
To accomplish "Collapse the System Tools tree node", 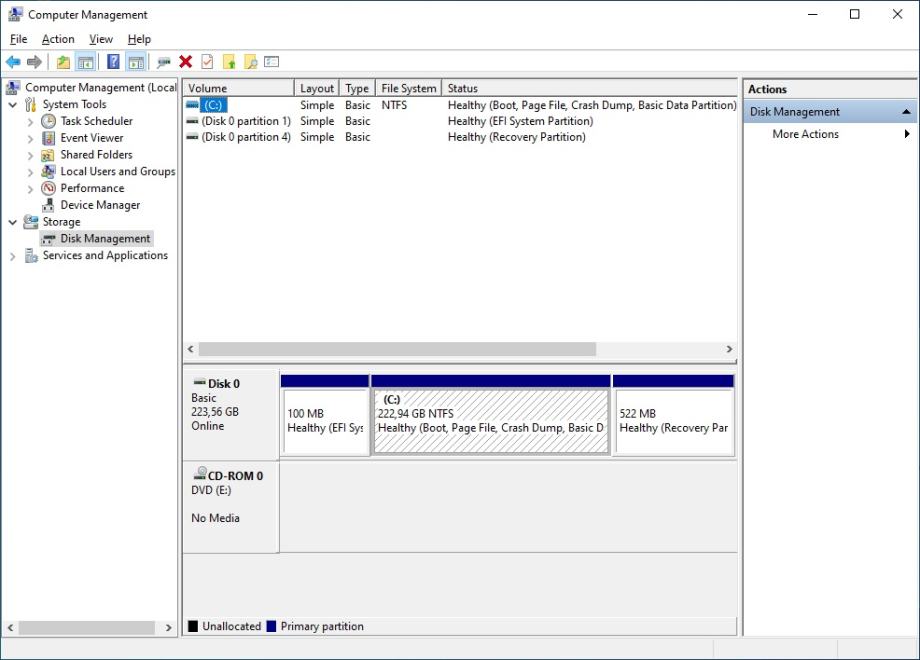I will point(13,105).
